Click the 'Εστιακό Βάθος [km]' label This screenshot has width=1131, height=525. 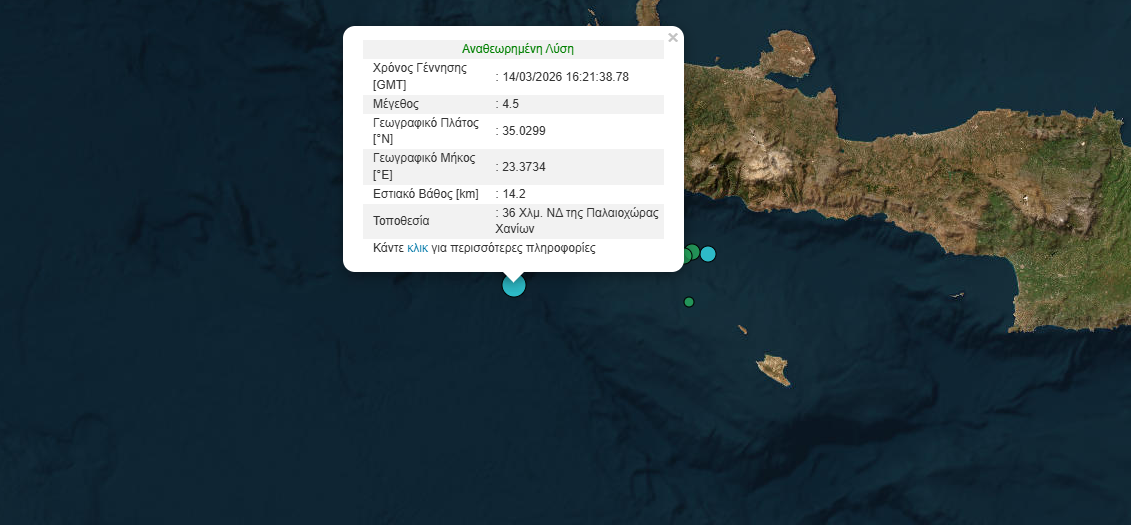tap(425, 194)
